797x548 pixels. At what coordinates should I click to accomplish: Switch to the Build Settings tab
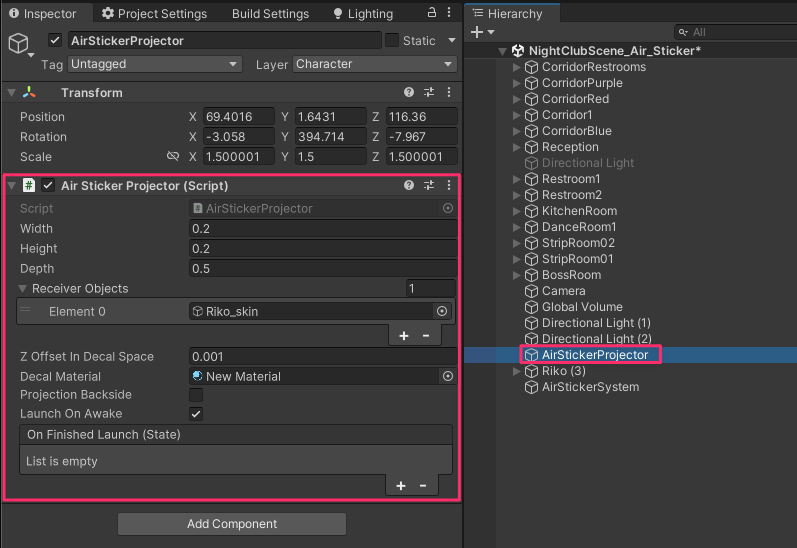pos(270,13)
